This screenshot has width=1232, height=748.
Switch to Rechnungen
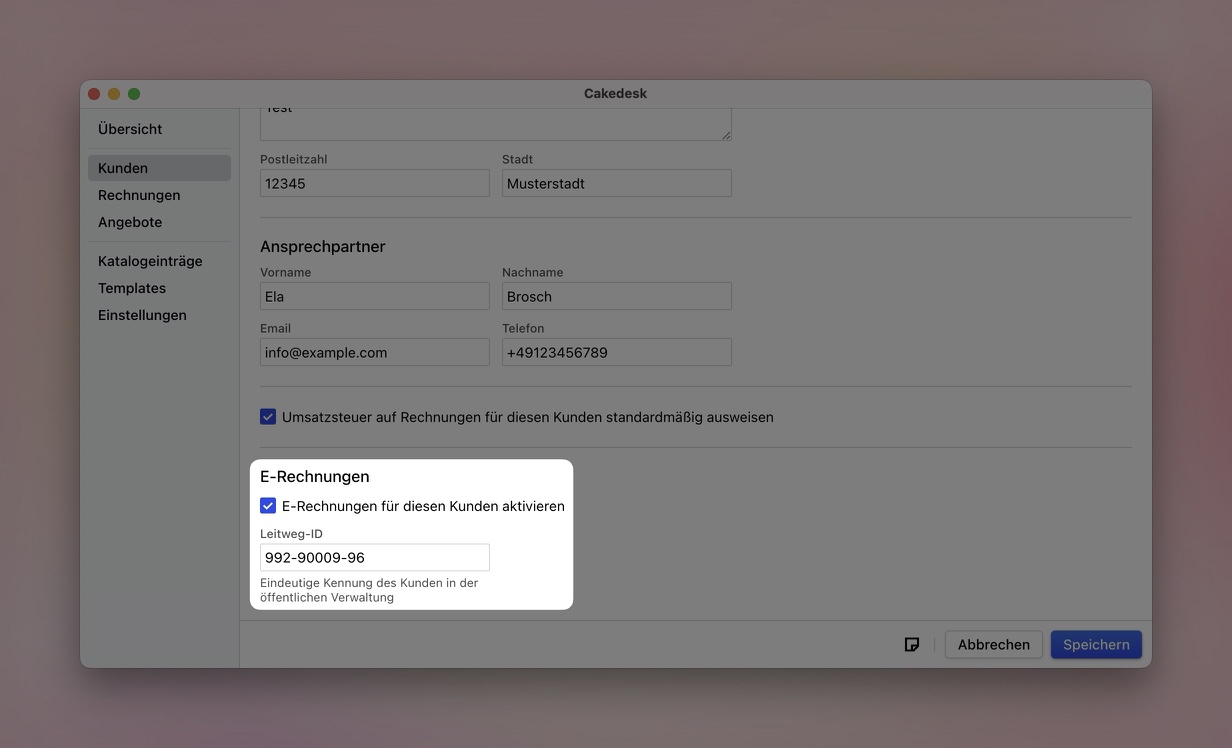pyautogui.click(x=138, y=195)
